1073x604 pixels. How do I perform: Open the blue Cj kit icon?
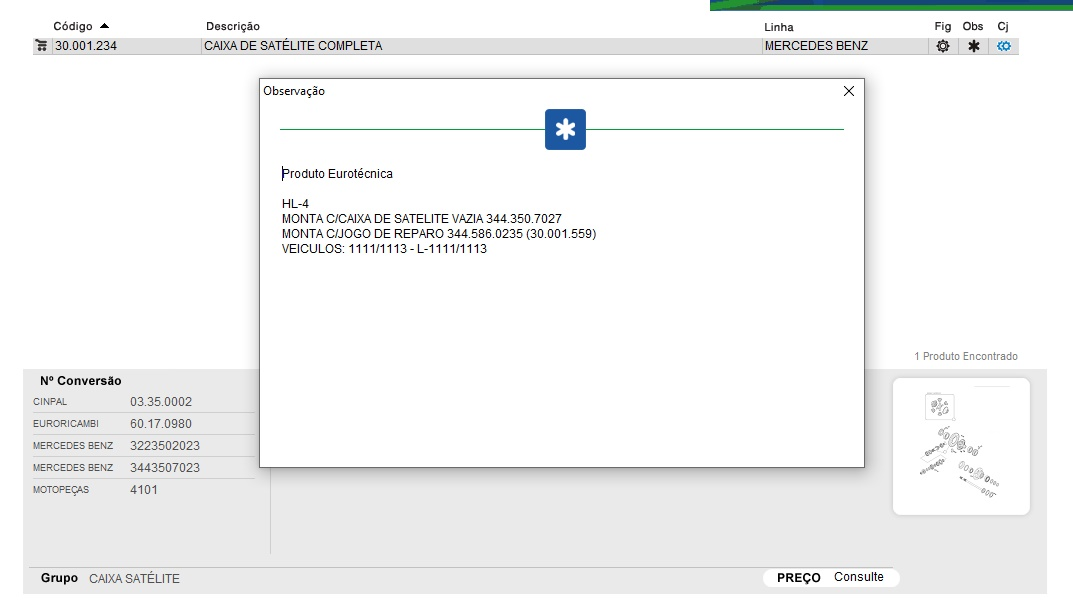point(1004,46)
